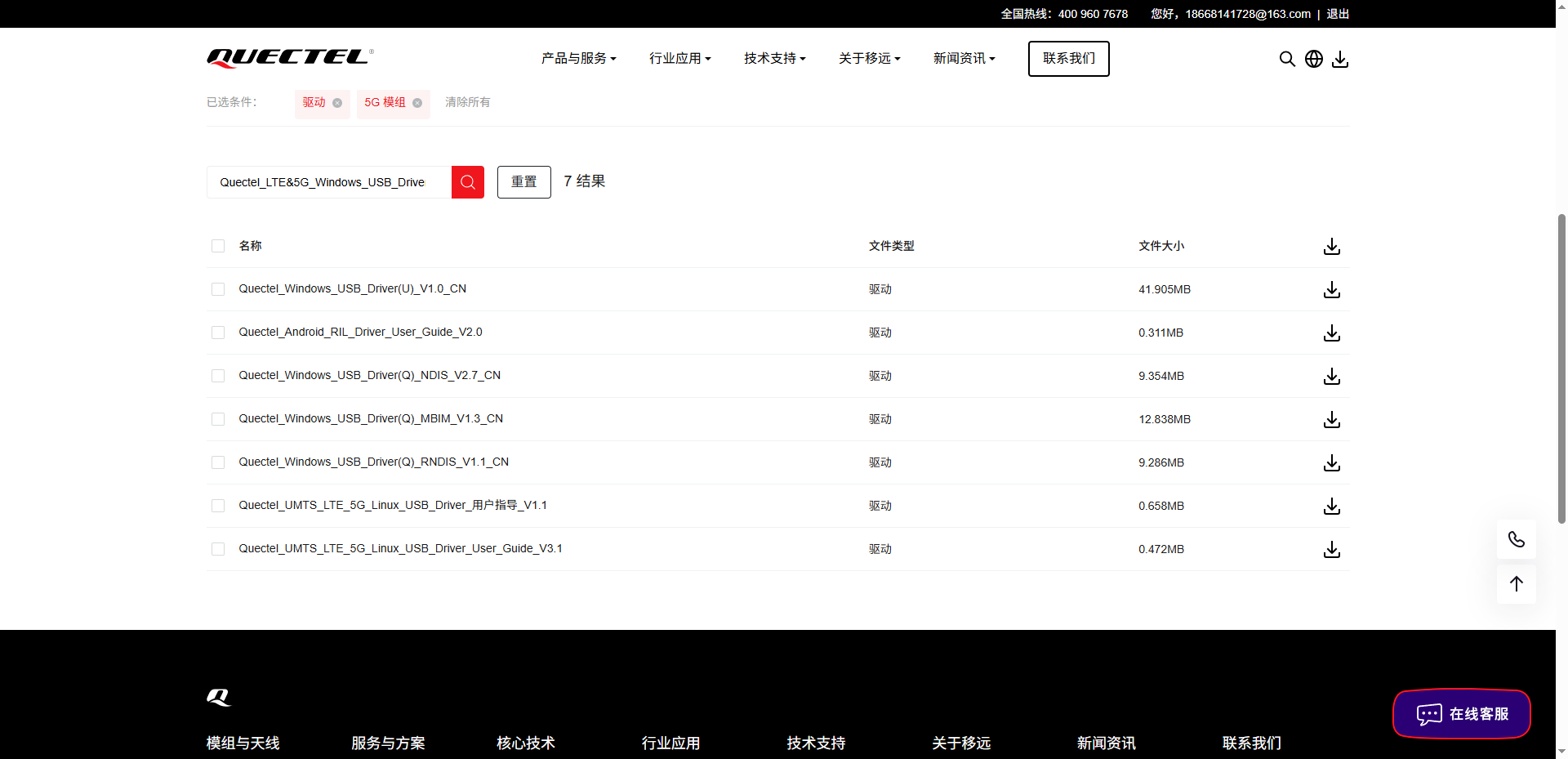The width and height of the screenshot is (1568, 759).
Task: Click the 文件大小 column header
Action: [x=1161, y=246]
